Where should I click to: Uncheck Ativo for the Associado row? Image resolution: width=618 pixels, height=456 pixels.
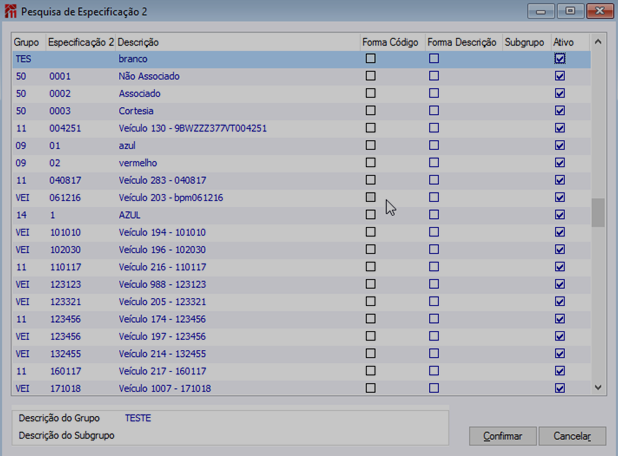(560, 93)
